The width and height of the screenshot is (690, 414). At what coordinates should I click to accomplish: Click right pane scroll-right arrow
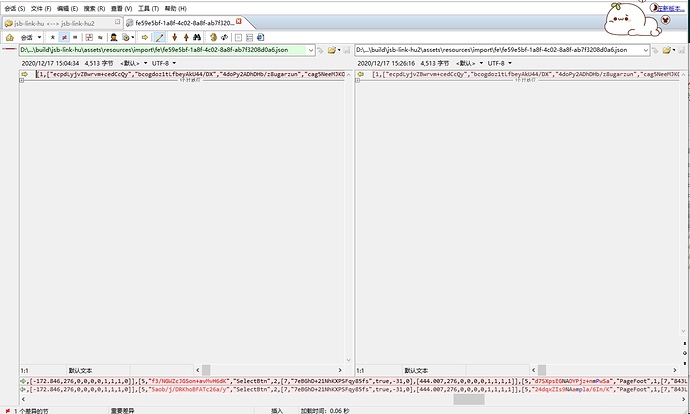coord(675,370)
